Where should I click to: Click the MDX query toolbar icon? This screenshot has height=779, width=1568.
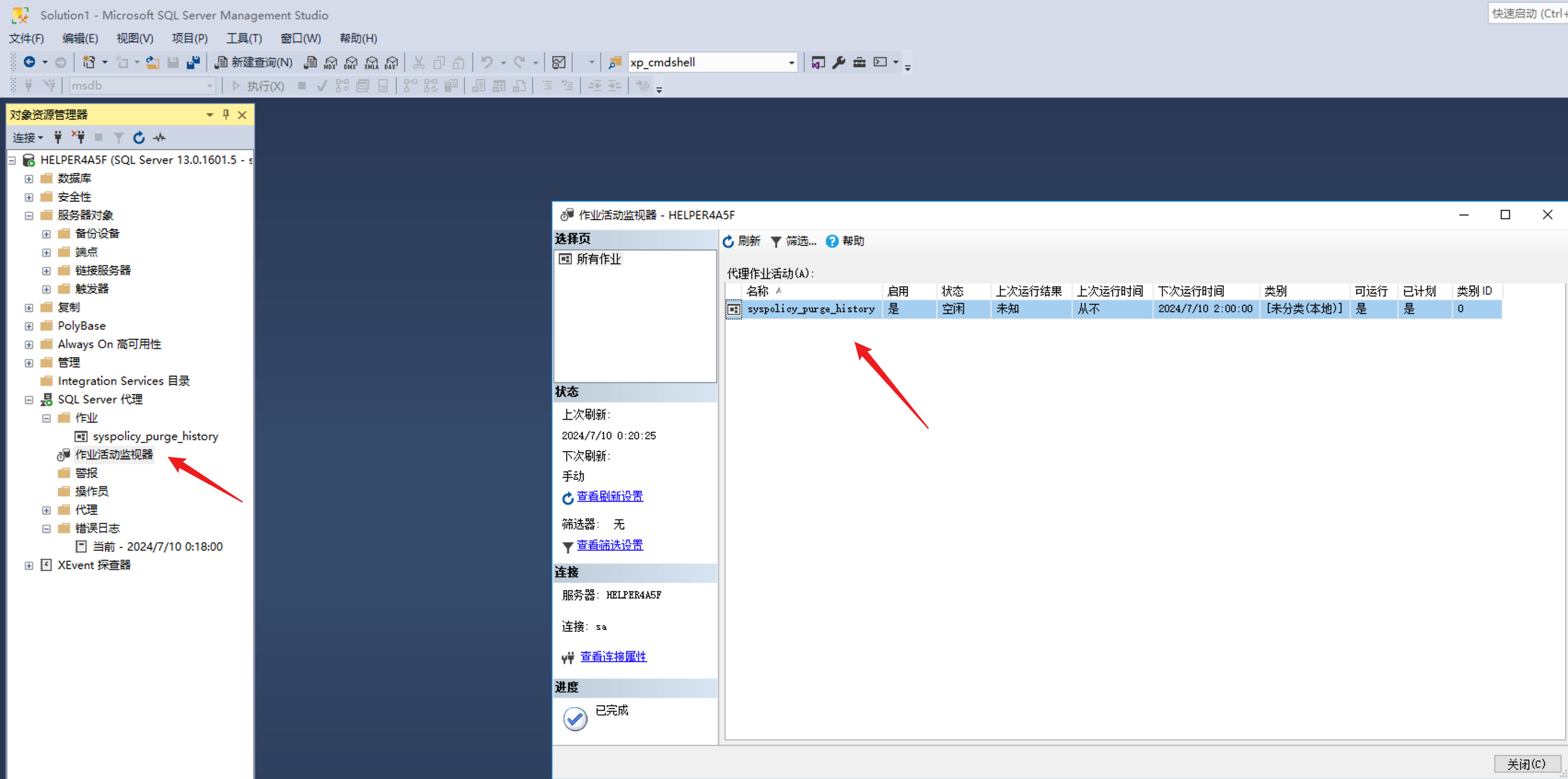click(x=331, y=62)
